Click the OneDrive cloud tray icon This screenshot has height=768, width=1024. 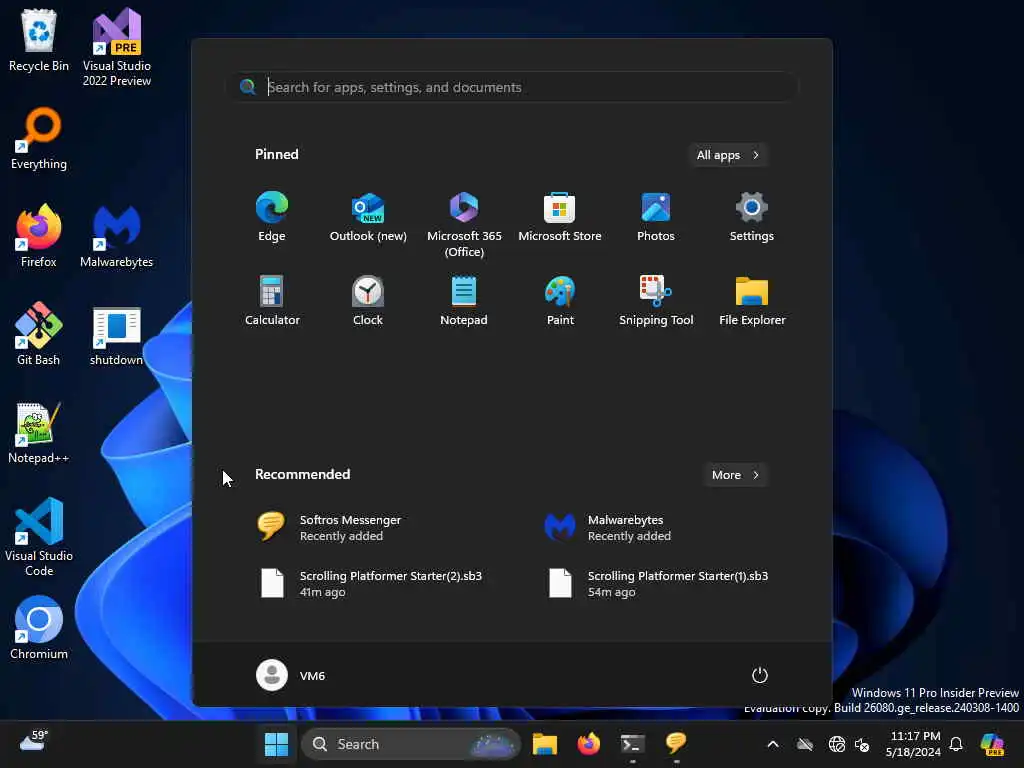[805, 744]
